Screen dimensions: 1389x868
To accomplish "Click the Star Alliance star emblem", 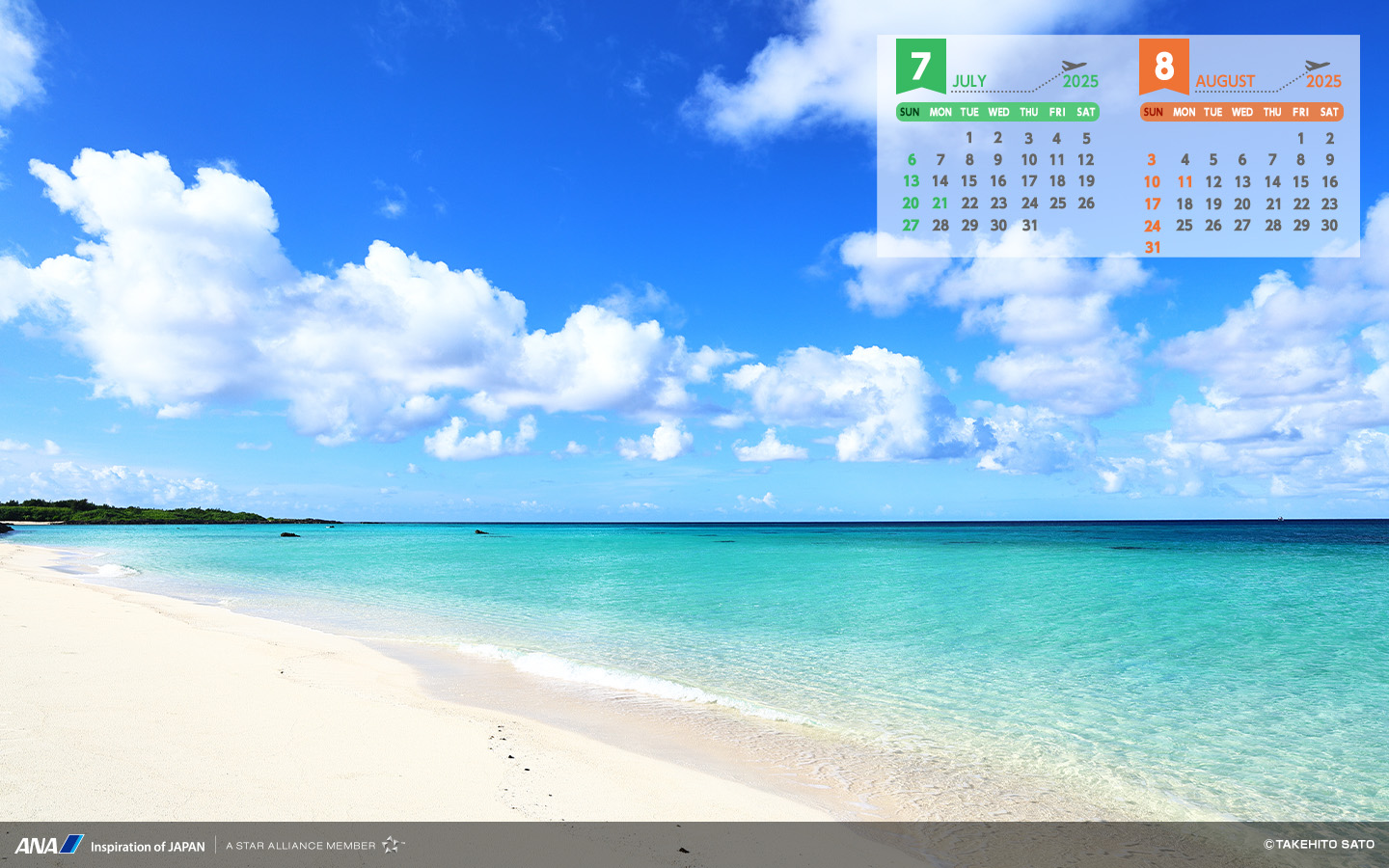I will coord(391,845).
